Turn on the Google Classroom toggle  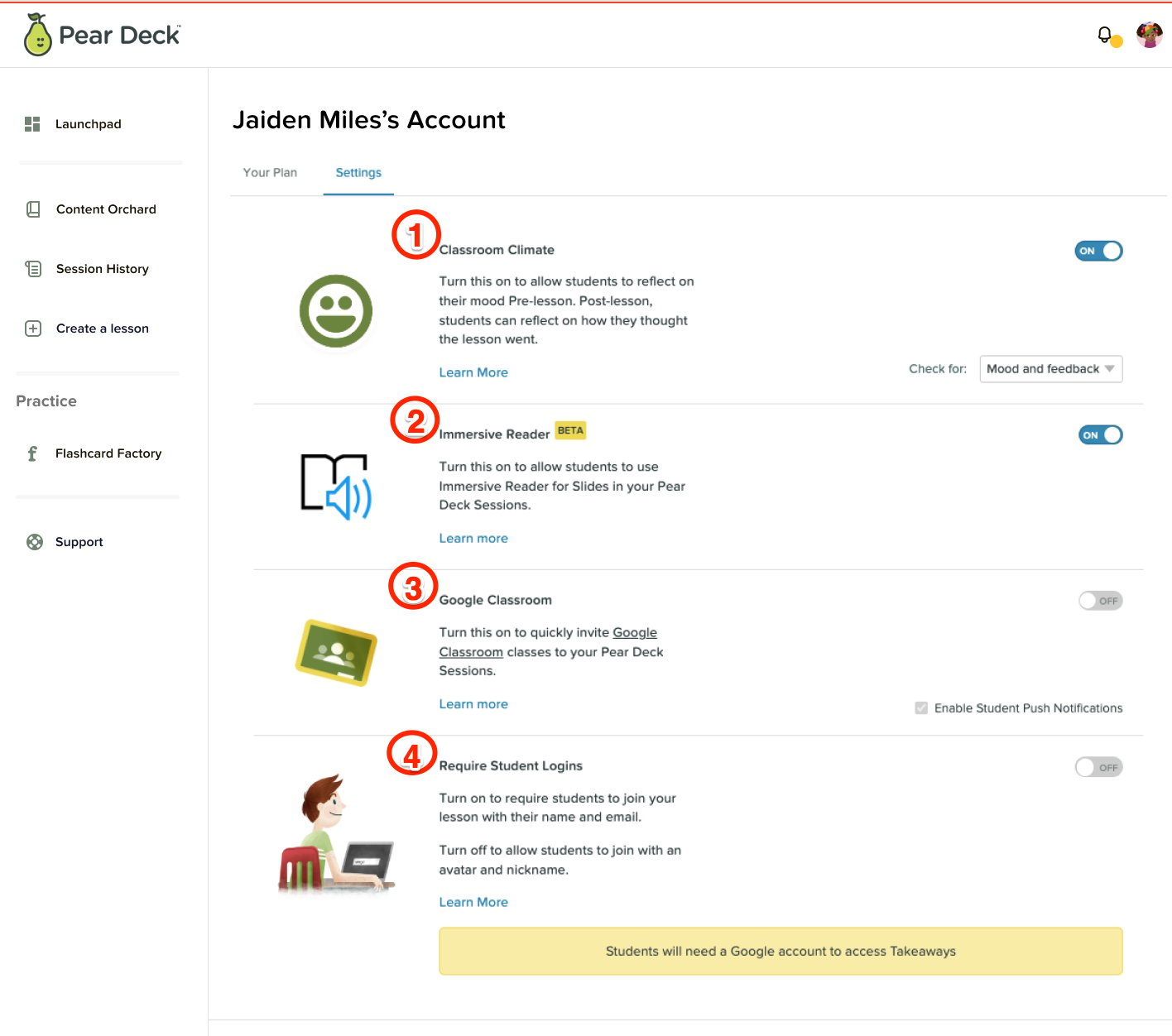click(x=1101, y=601)
